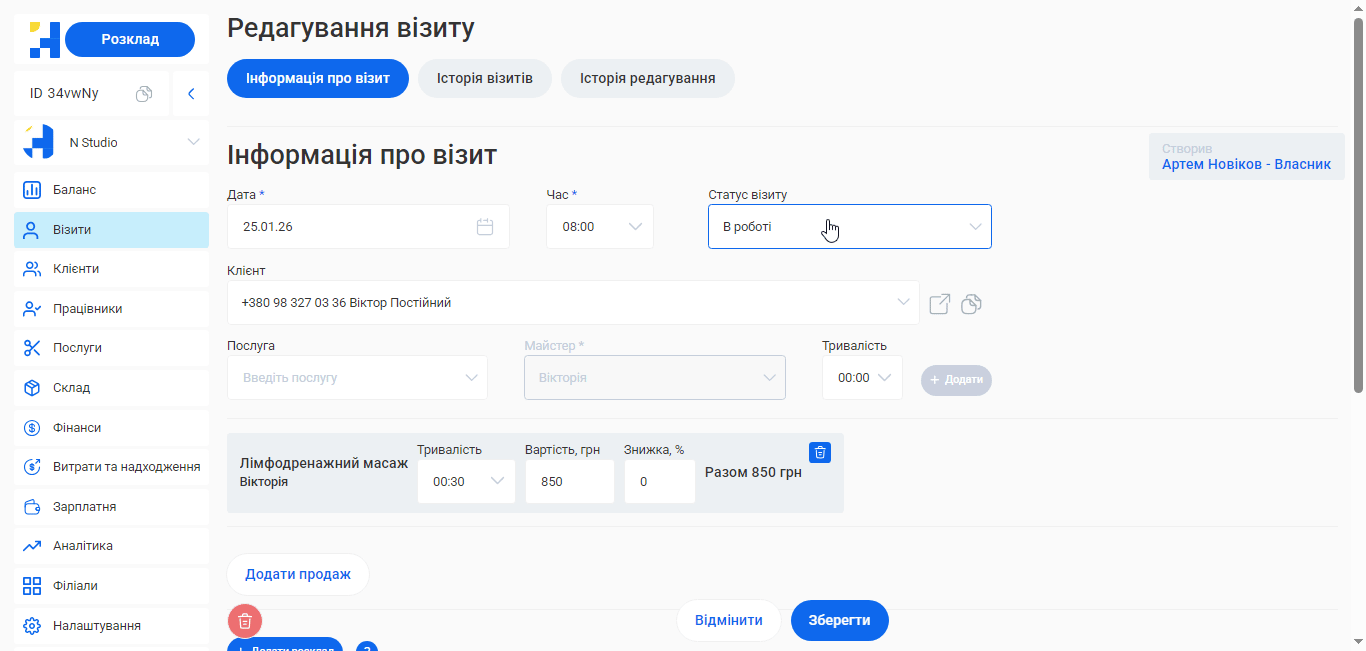Open the client profile in a new window
1366x651 pixels.
click(939, 303)
